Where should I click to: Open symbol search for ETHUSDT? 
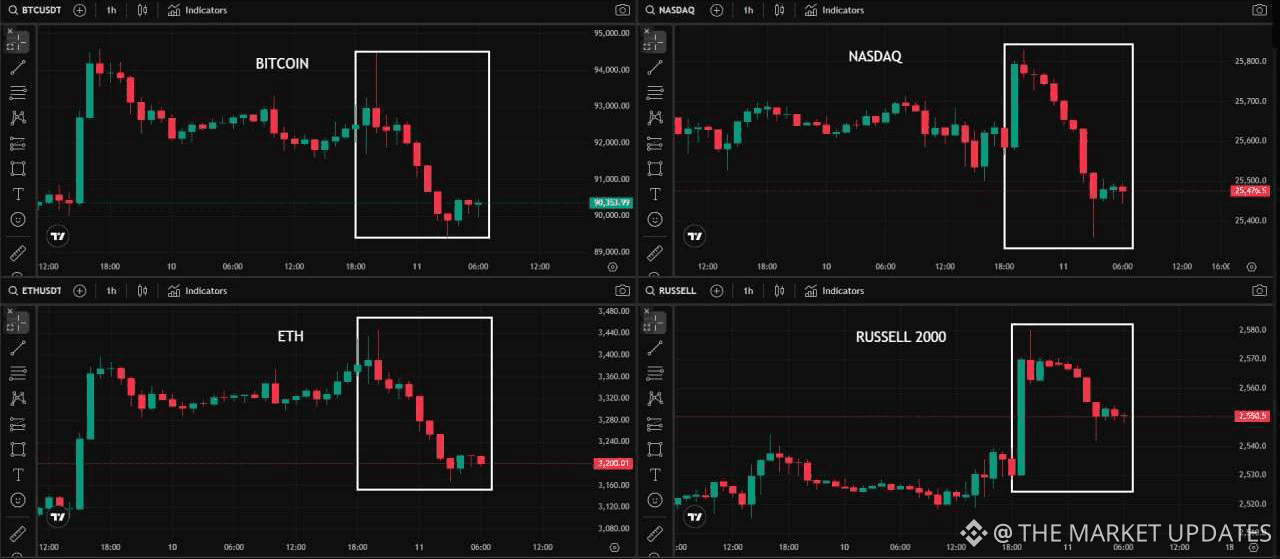tap(36, 291)
